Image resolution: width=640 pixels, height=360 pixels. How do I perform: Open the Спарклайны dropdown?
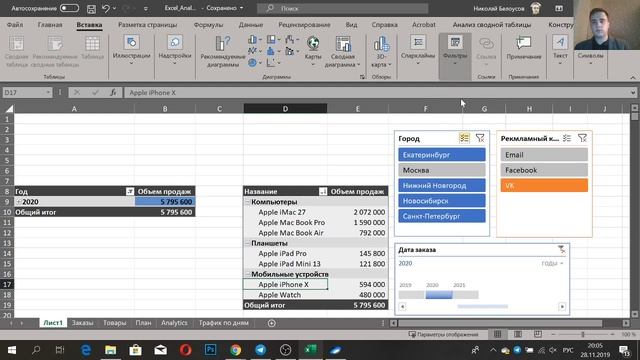coord(418,50)
